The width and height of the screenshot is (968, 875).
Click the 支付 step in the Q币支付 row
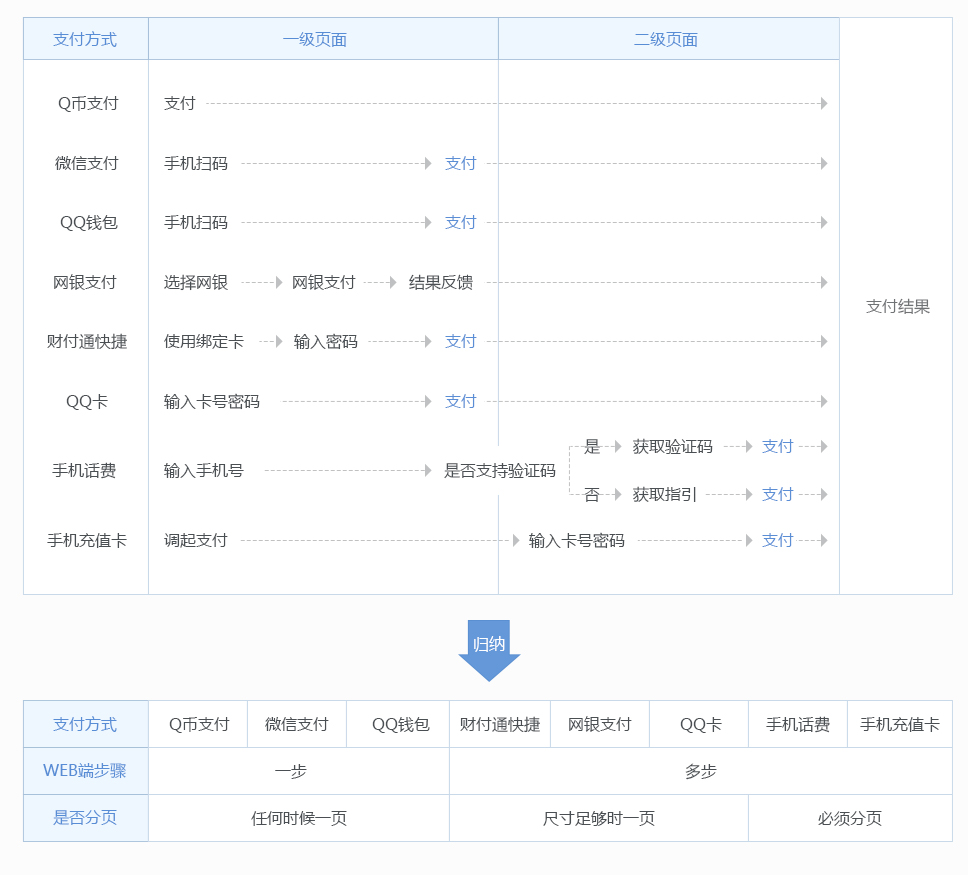[x=180, y=103]
